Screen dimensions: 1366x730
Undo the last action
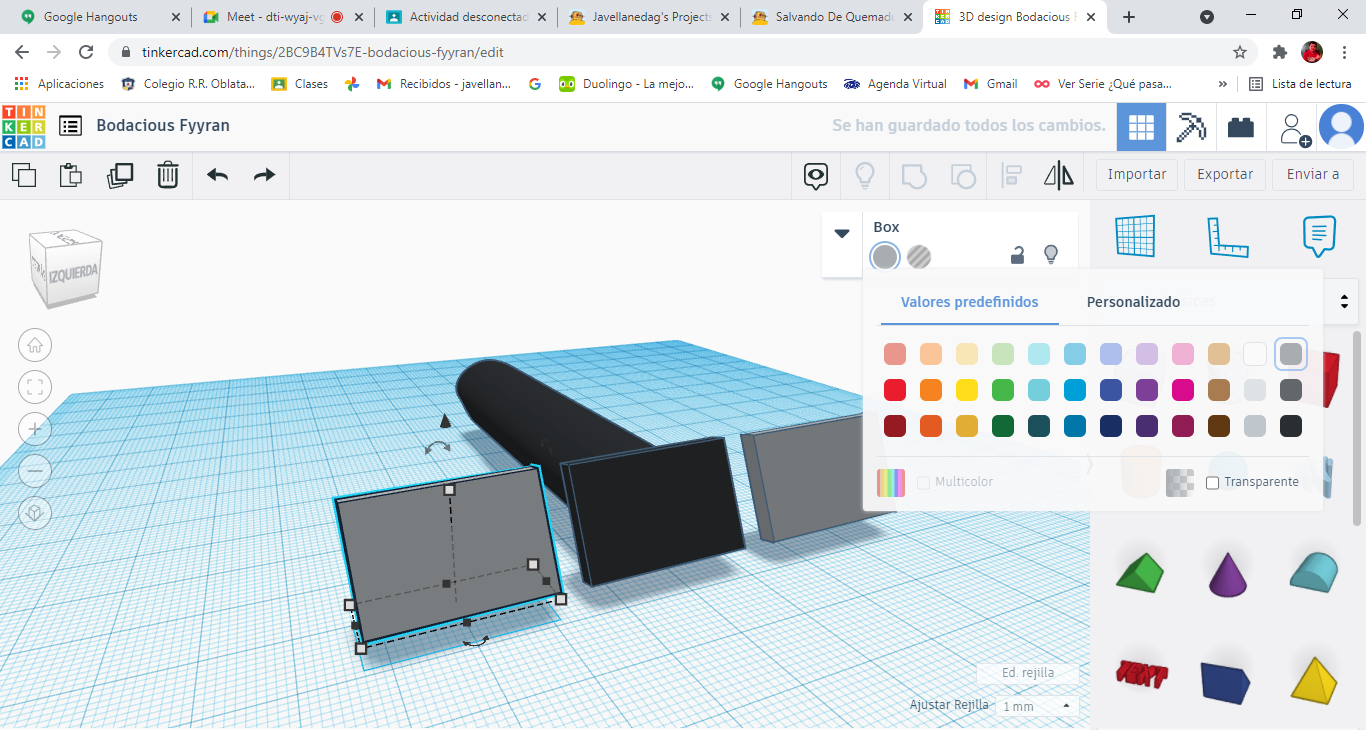coord(217,176)
